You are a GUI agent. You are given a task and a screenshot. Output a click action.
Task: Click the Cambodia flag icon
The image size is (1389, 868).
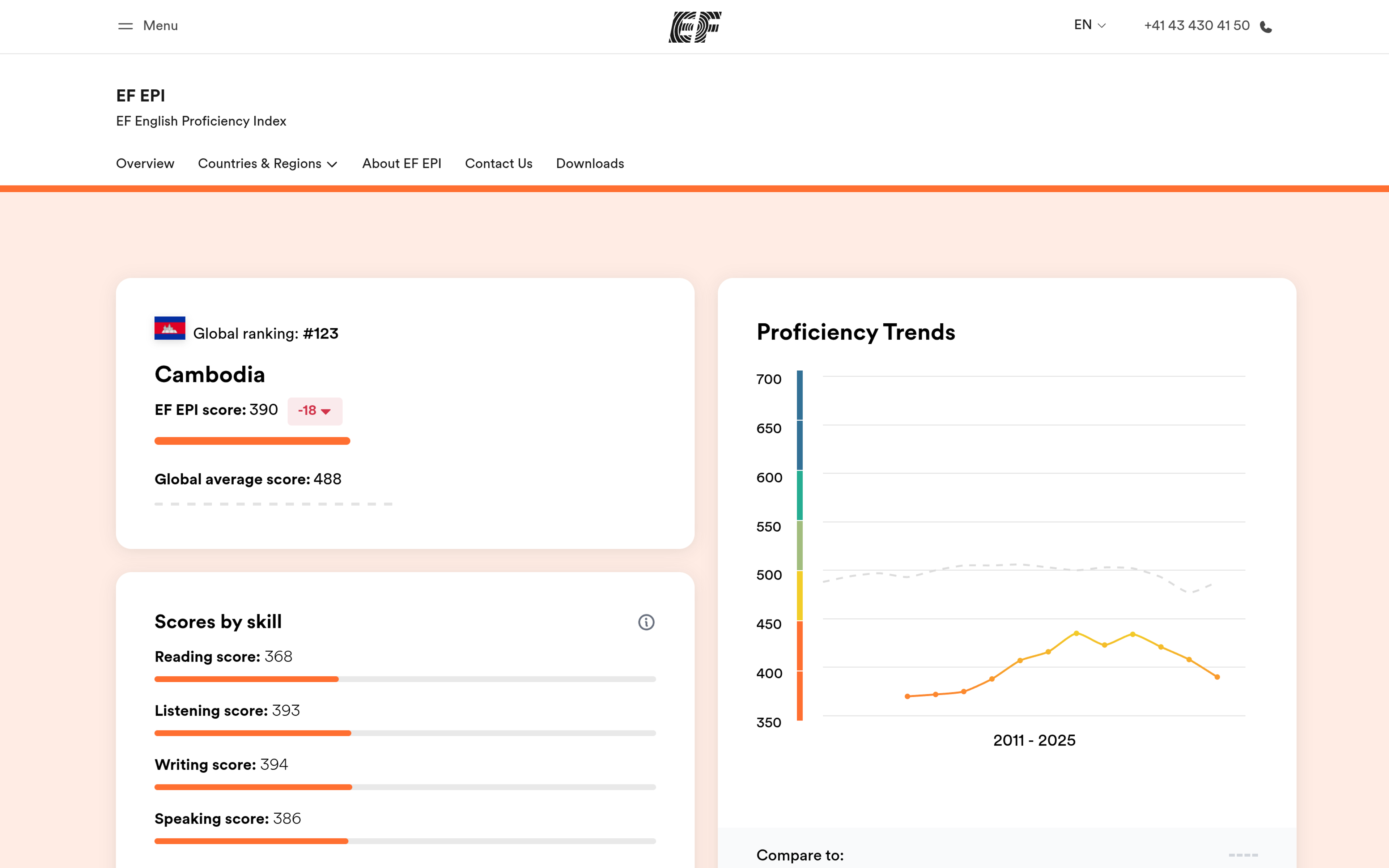170,328
